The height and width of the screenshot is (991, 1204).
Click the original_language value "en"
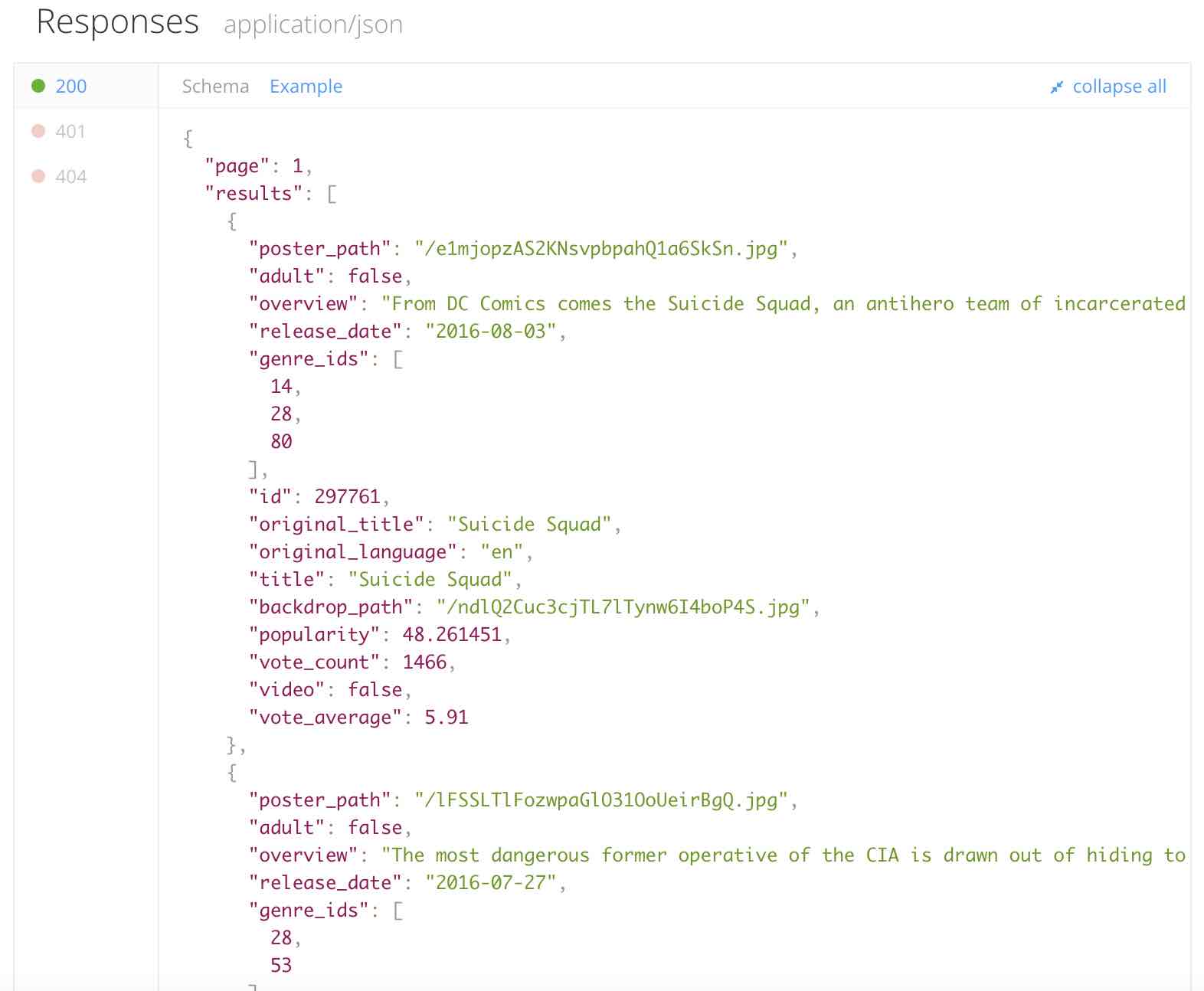point(502,552)
